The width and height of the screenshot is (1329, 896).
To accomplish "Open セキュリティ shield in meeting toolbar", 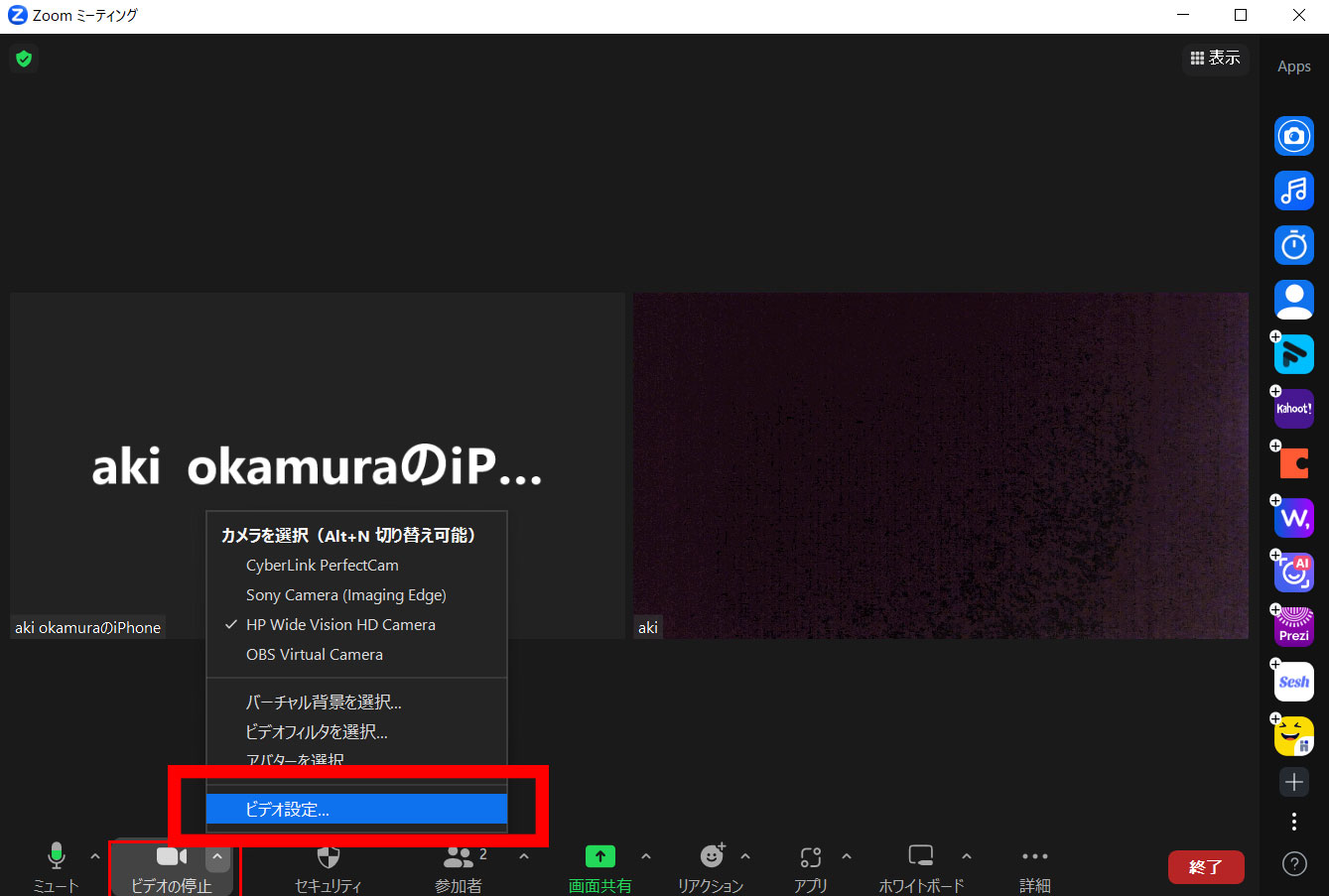I will [329, 869].
